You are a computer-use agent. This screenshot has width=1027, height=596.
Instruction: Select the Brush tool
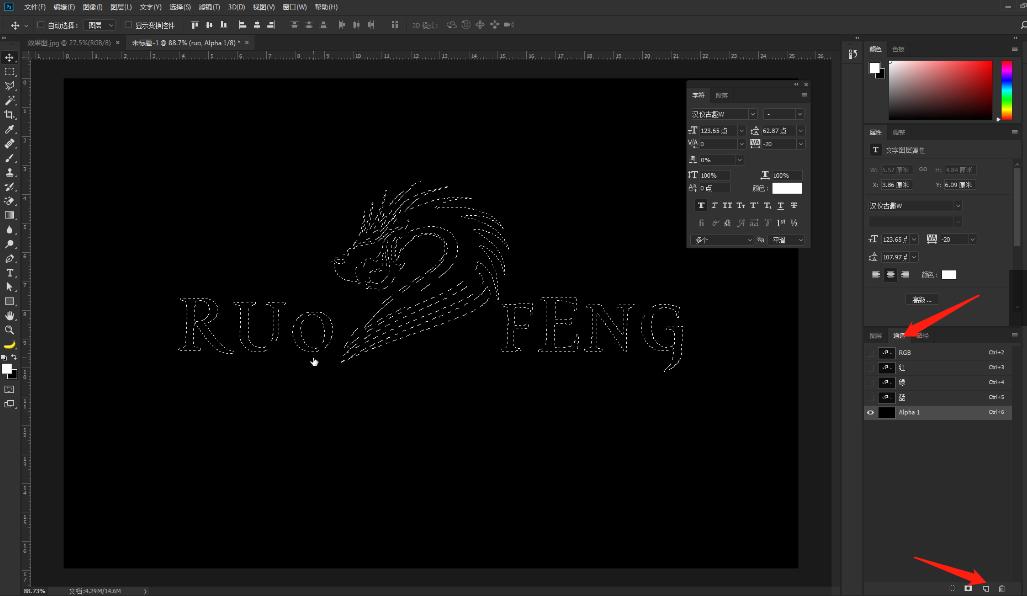9,158
